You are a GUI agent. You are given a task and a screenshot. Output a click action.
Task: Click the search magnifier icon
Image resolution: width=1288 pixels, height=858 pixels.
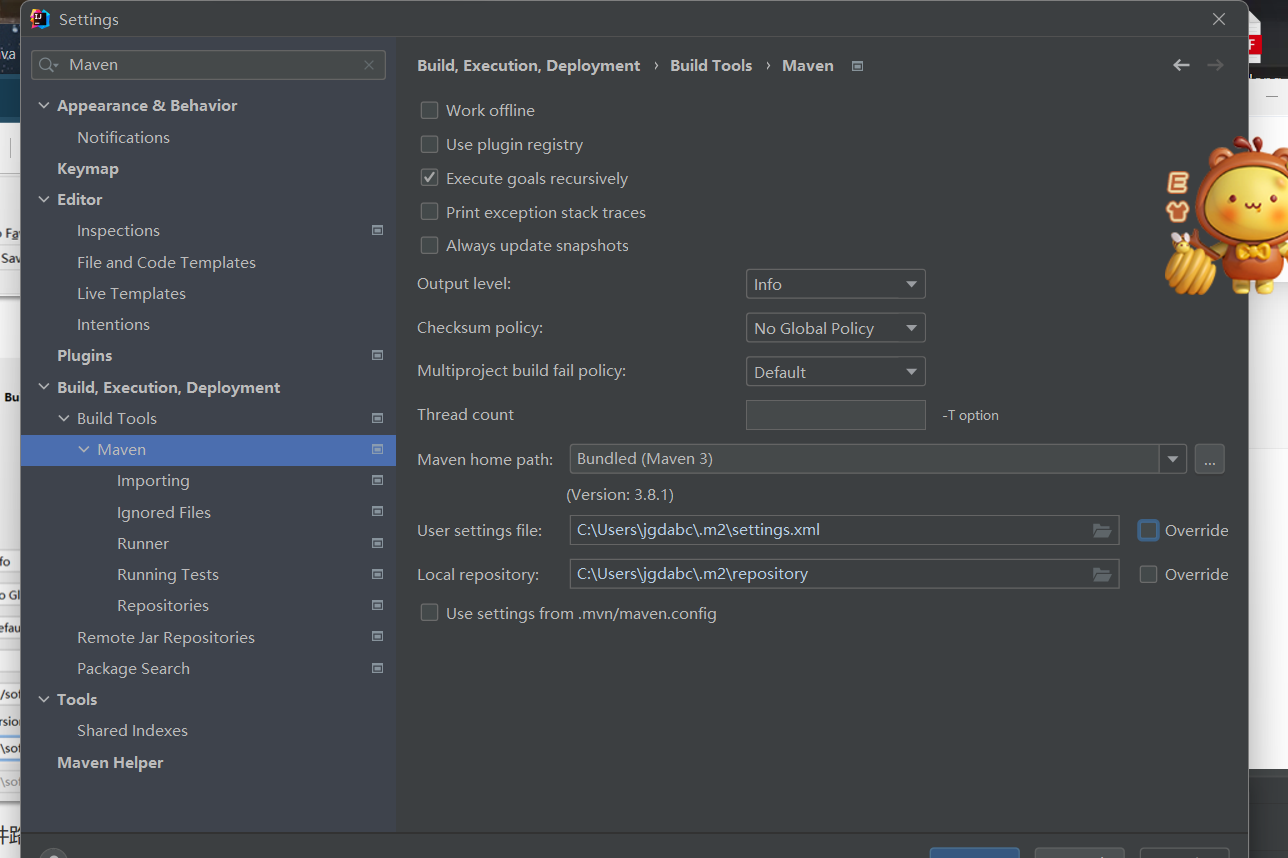pyautogui.click(x=49, y=65)
